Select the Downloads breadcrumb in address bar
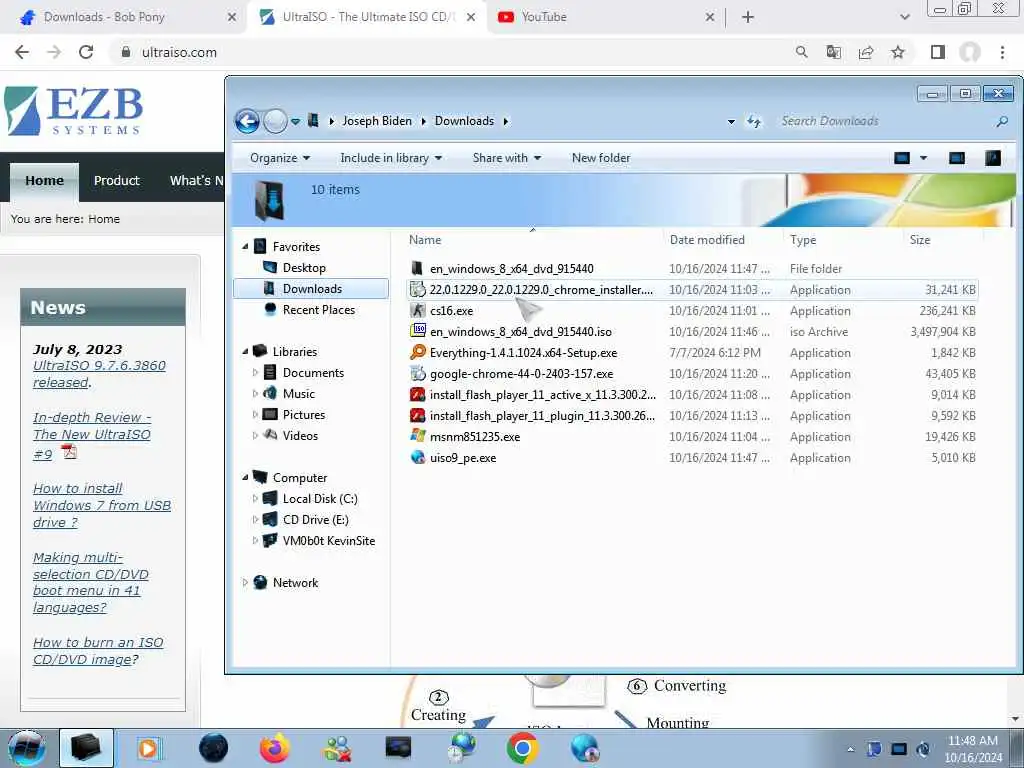 464,121
